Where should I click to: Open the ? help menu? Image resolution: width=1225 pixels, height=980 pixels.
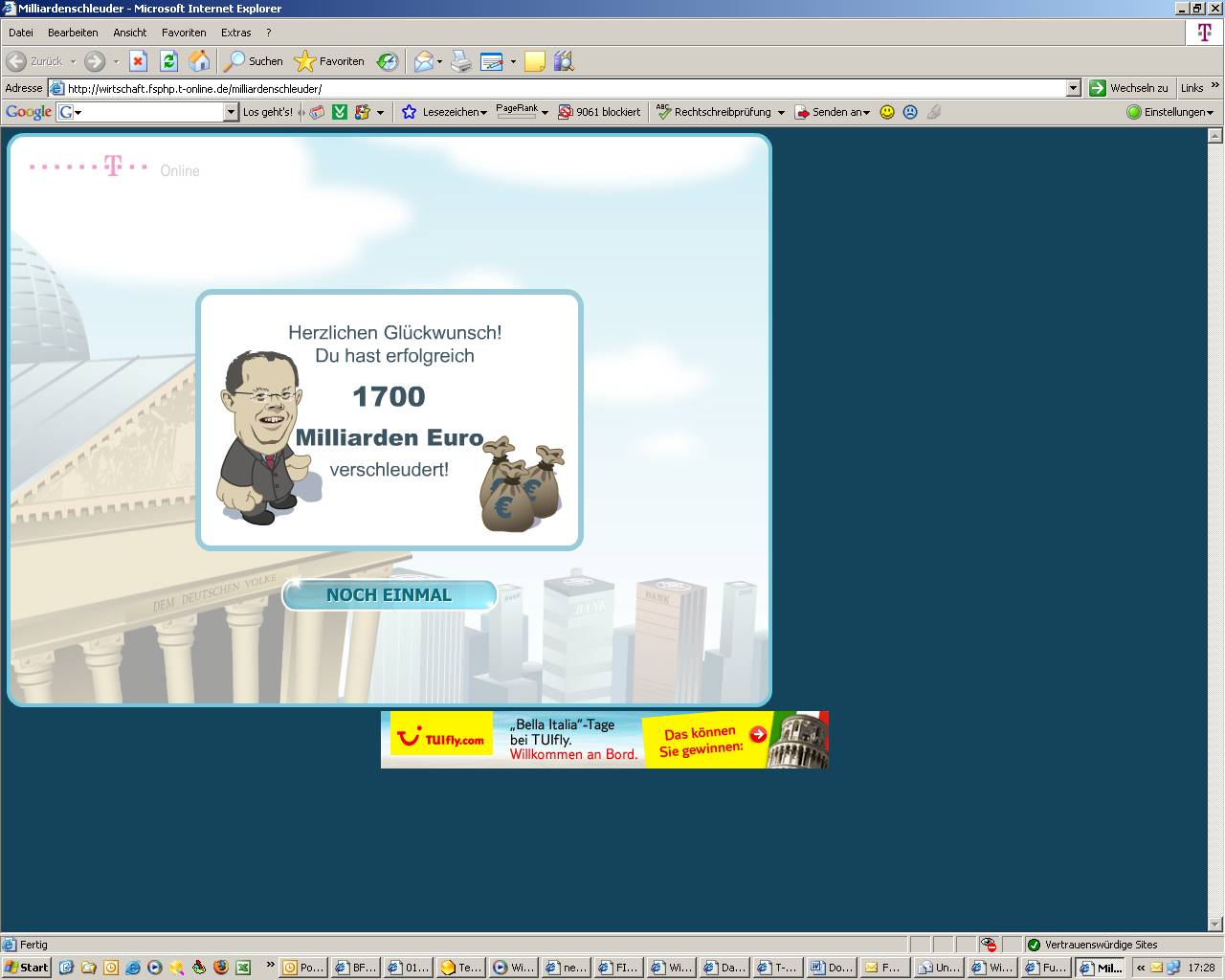click(x=269, y=33)
